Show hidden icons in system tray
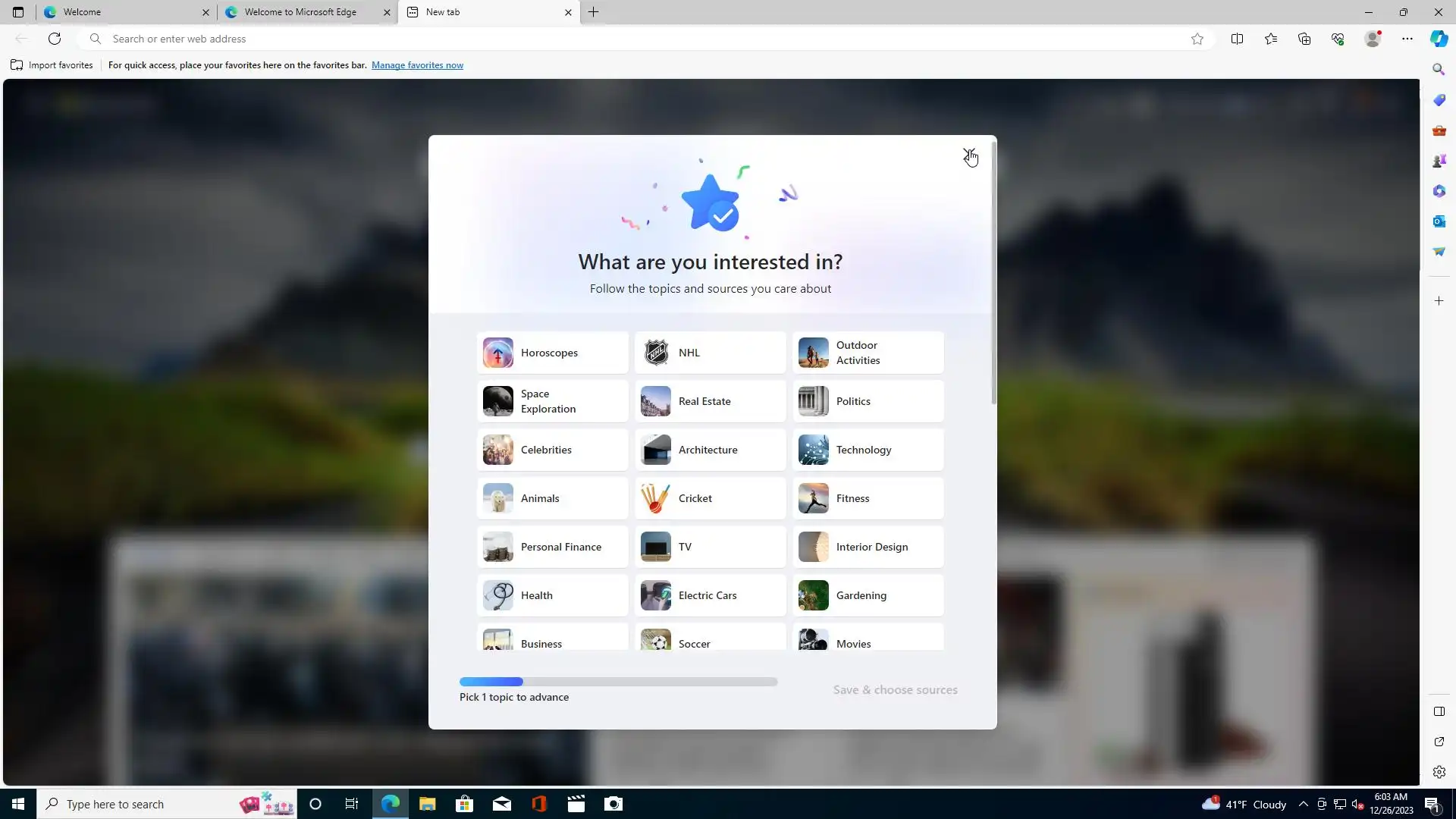1456x819 pixels. (1303, 804)
